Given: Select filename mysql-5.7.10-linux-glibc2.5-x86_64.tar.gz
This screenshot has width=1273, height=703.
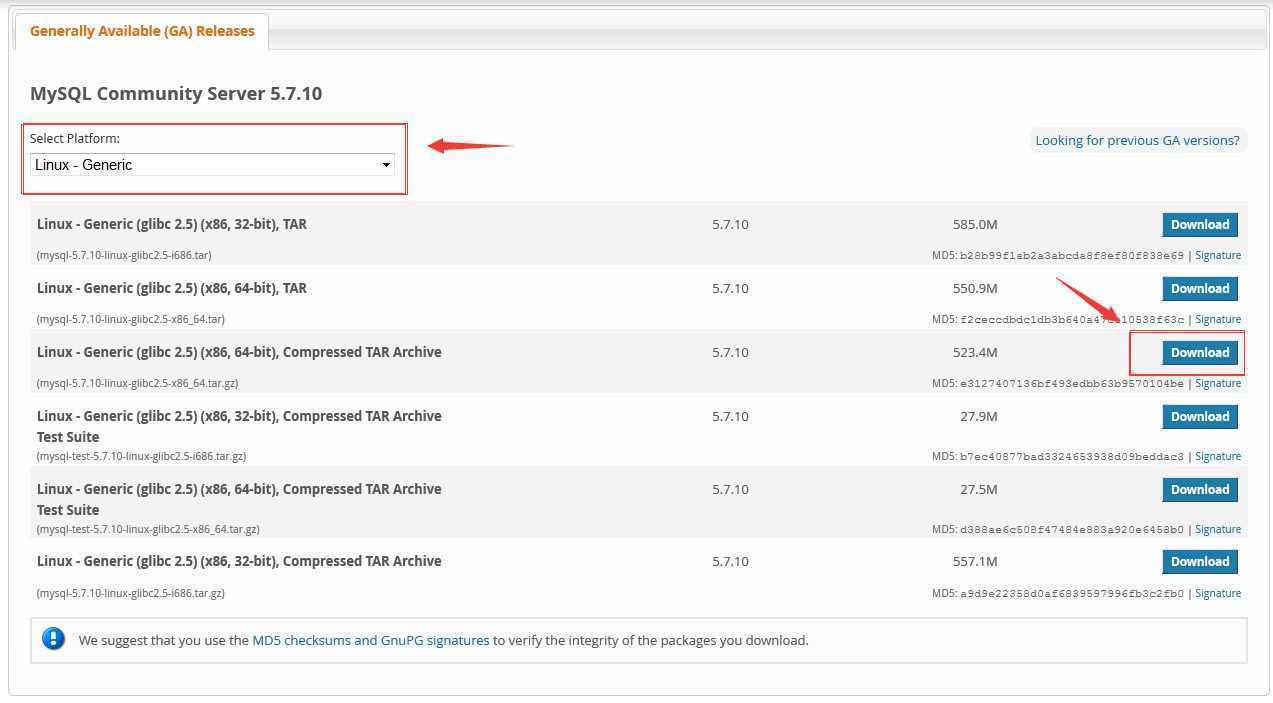Looking at the screenshot, I should 137,383.
